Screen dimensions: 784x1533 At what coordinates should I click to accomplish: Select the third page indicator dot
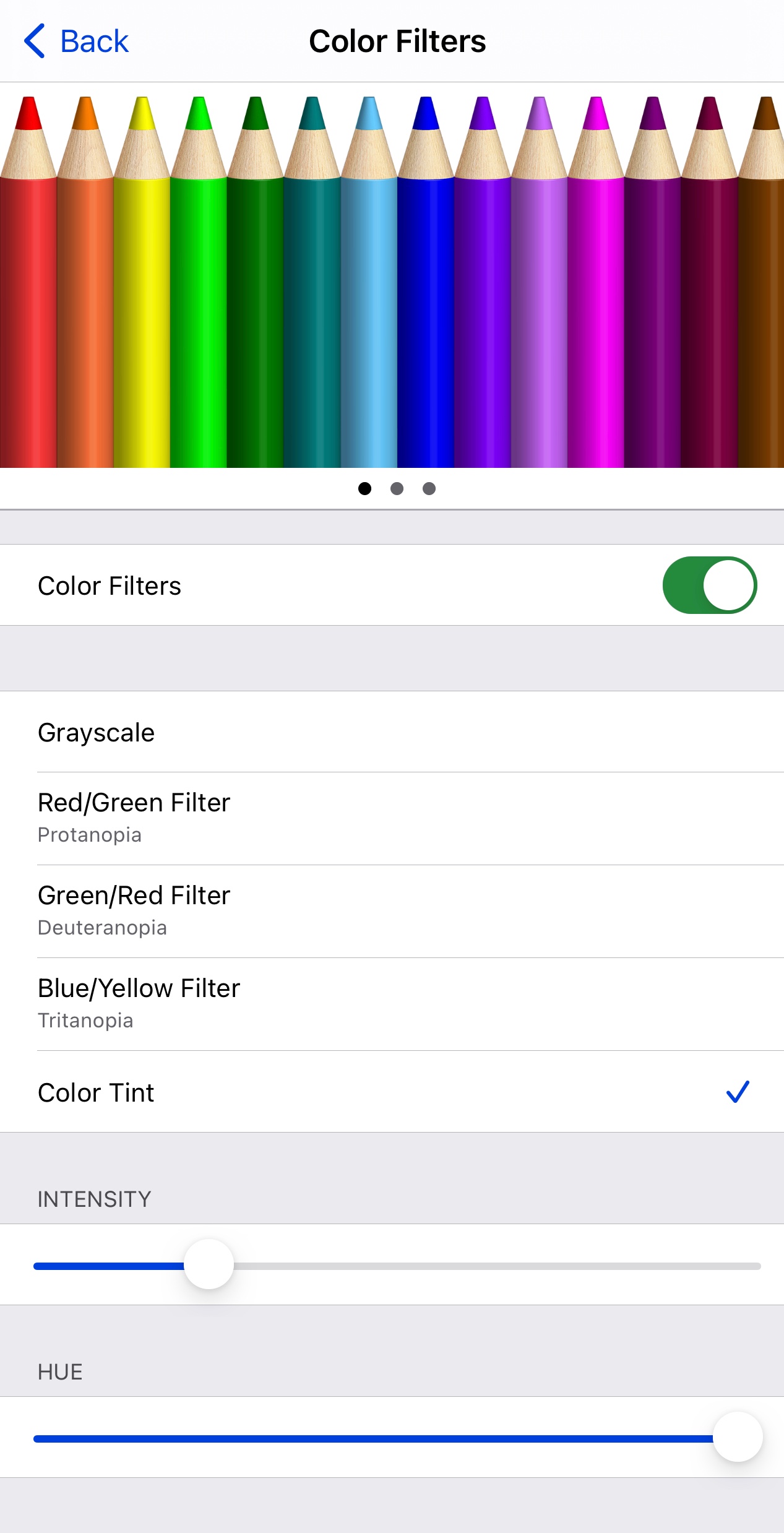tap(429, 489)
